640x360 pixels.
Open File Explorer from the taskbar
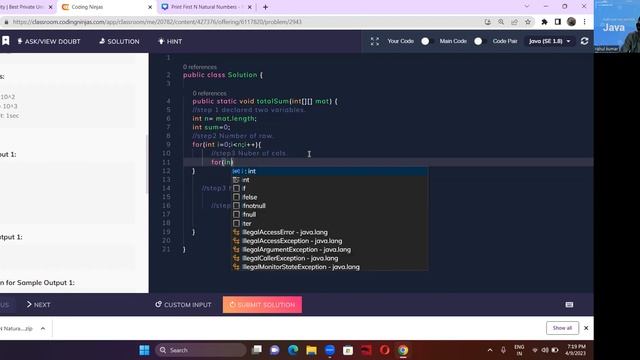click(x=311, y=350)
